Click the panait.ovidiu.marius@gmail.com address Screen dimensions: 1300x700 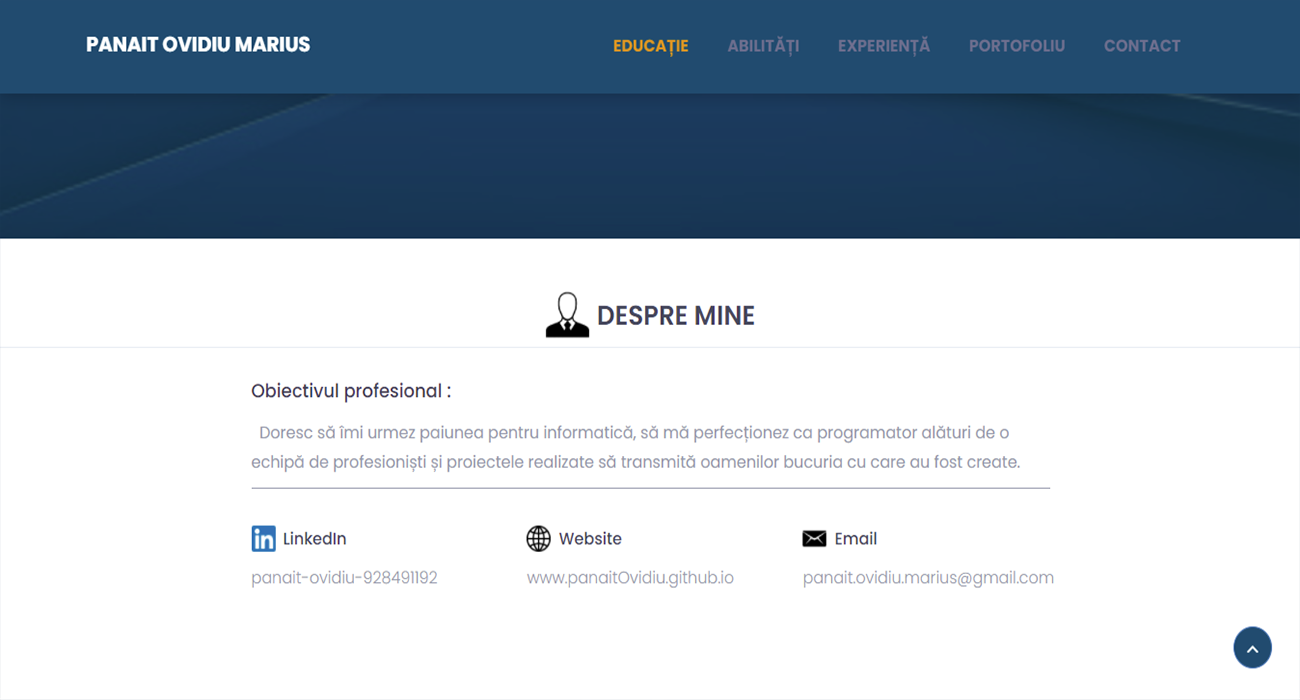click(928, 578)
